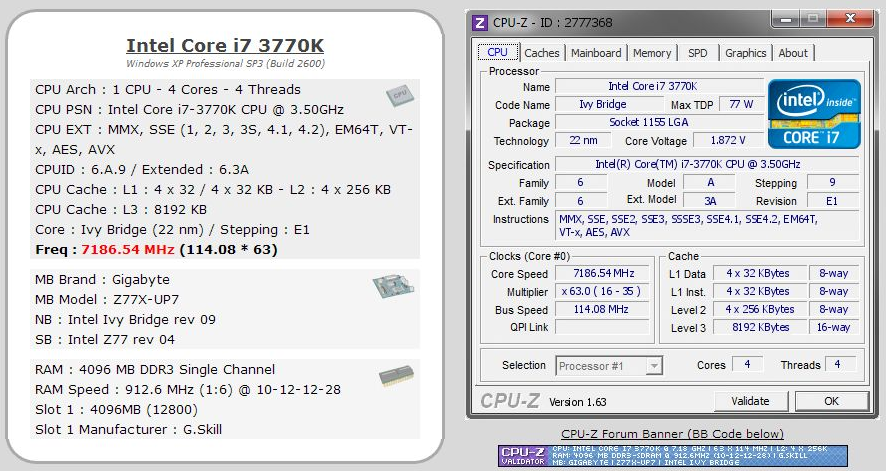Click the MB Model : Z77X-UP7 line
Screen dimensions: 886x471
click(107, 300)
